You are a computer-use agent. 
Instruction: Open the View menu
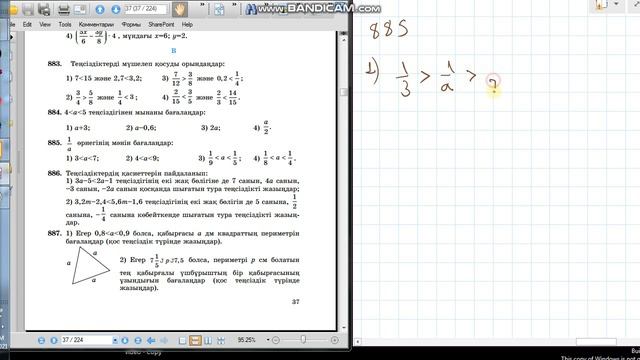click(45, 24)
